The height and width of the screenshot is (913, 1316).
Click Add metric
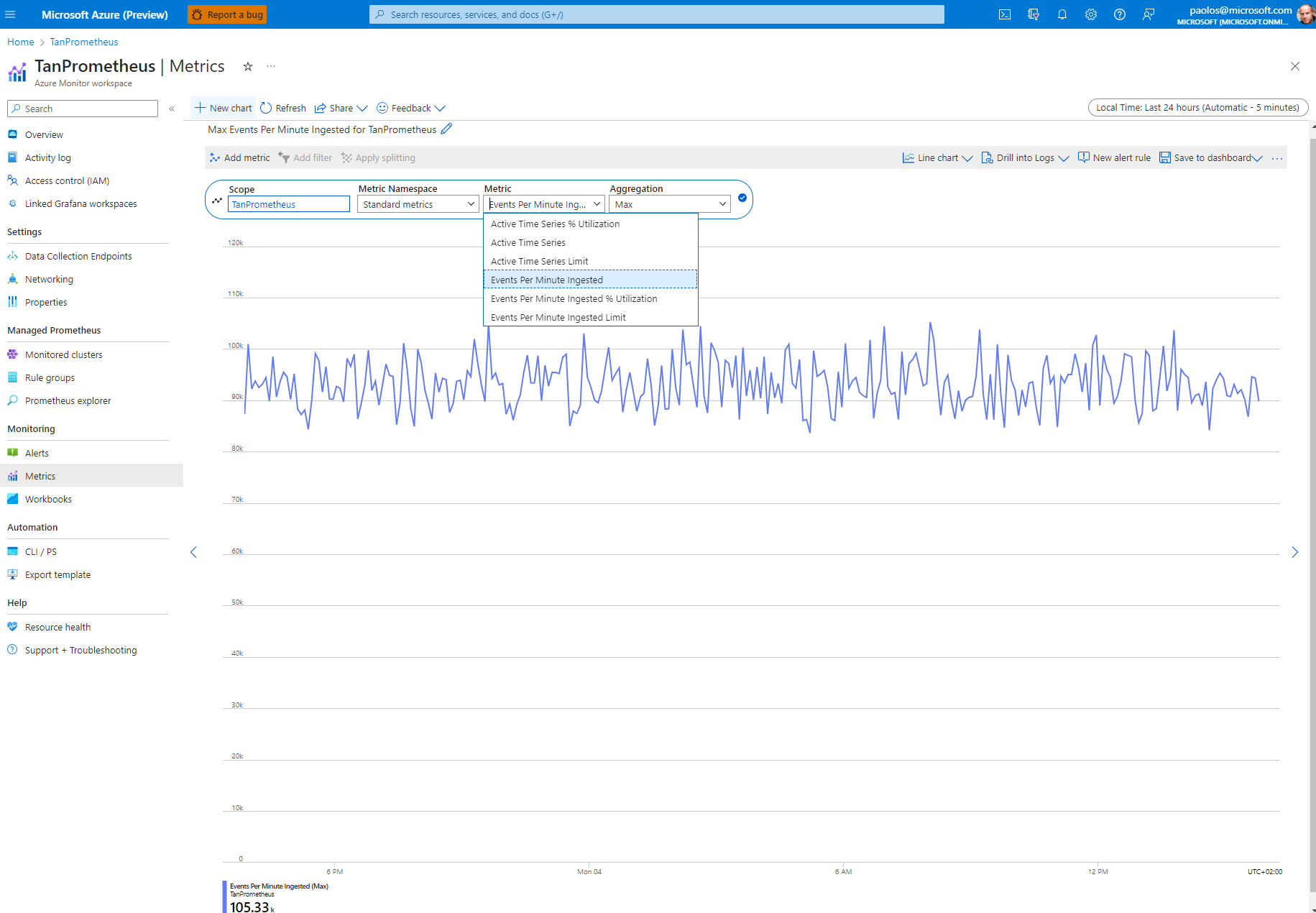240,157
